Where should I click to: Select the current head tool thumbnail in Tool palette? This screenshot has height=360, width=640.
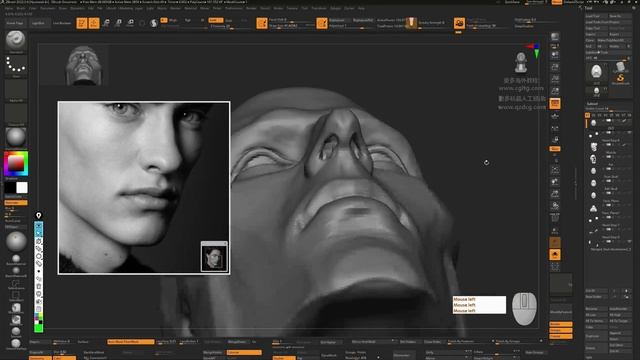click(x=596, y=72)
